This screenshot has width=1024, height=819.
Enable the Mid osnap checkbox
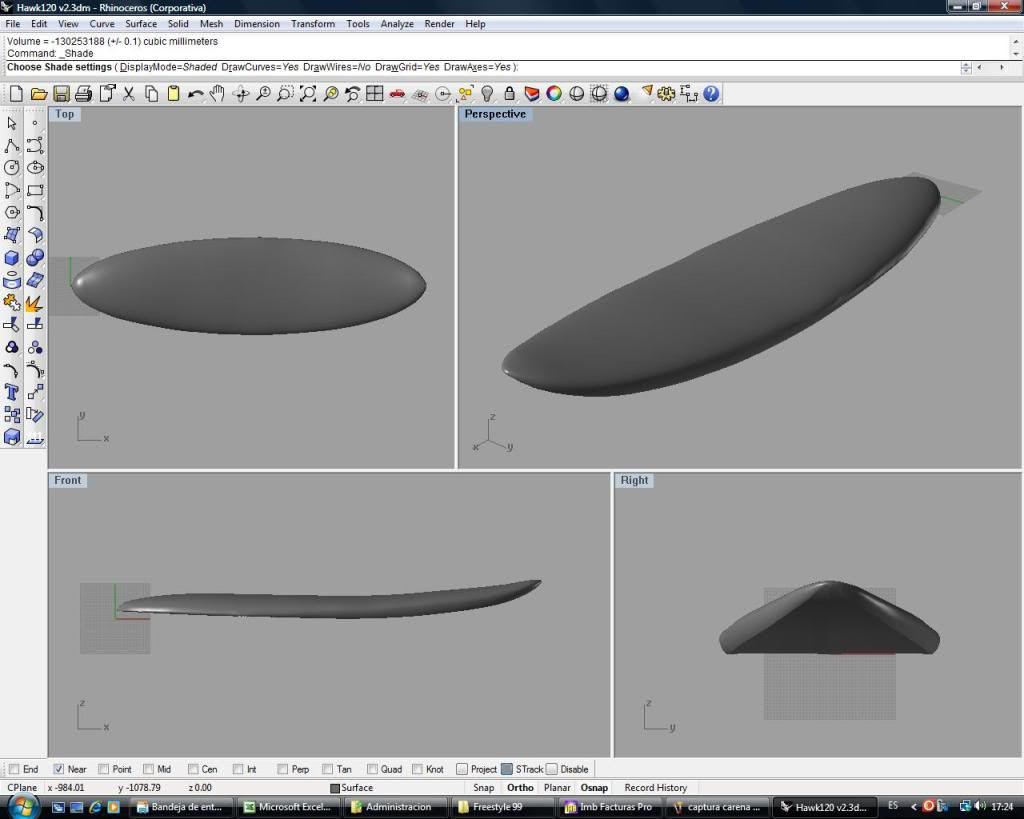[148, 769]
